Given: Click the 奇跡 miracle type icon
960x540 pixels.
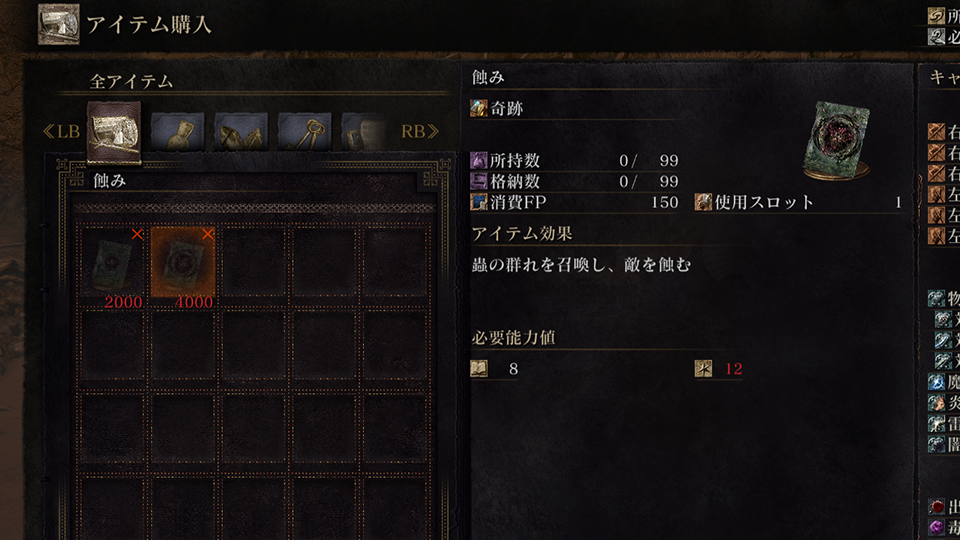Looking at the screenshot, I should click(479, 108).
